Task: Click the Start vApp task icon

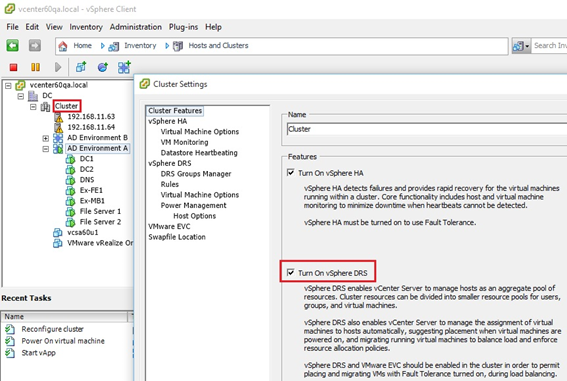Action: click(x=10, y=353)
